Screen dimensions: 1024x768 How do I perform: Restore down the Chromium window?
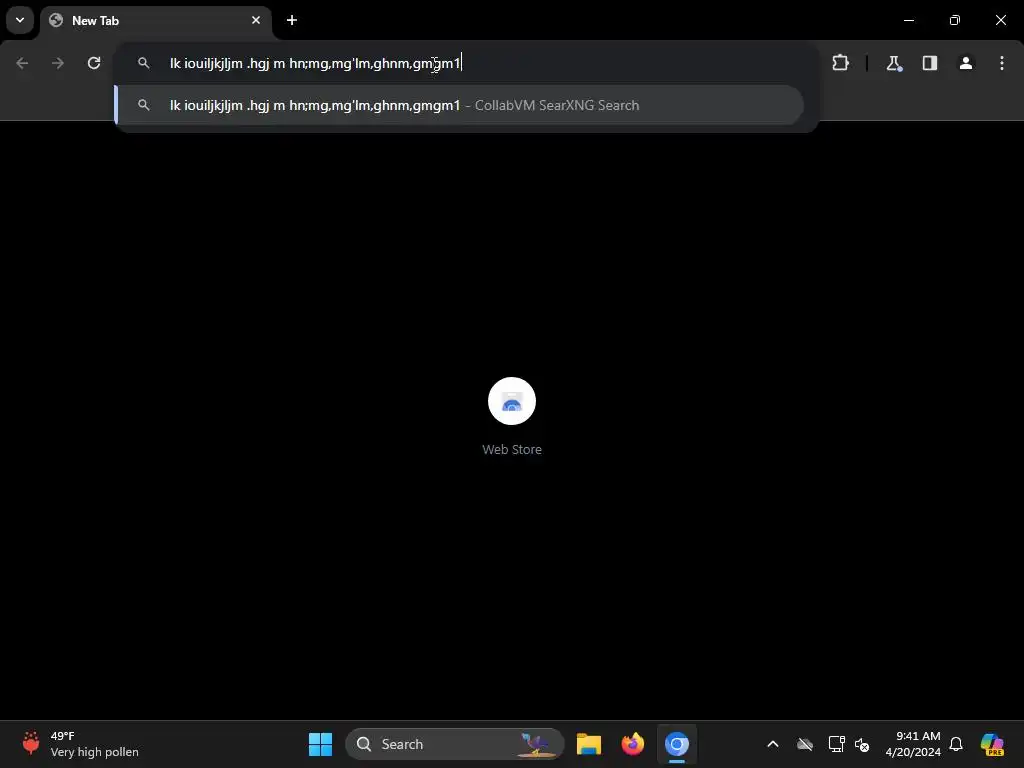point(955,20)
